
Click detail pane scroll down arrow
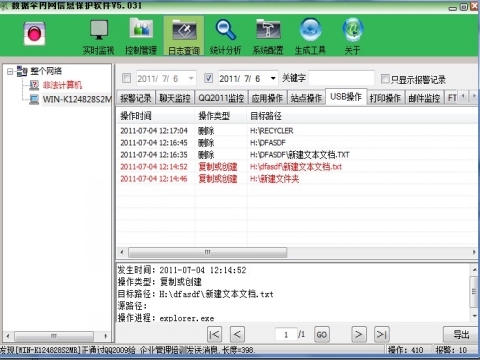[x=474, y=315]
